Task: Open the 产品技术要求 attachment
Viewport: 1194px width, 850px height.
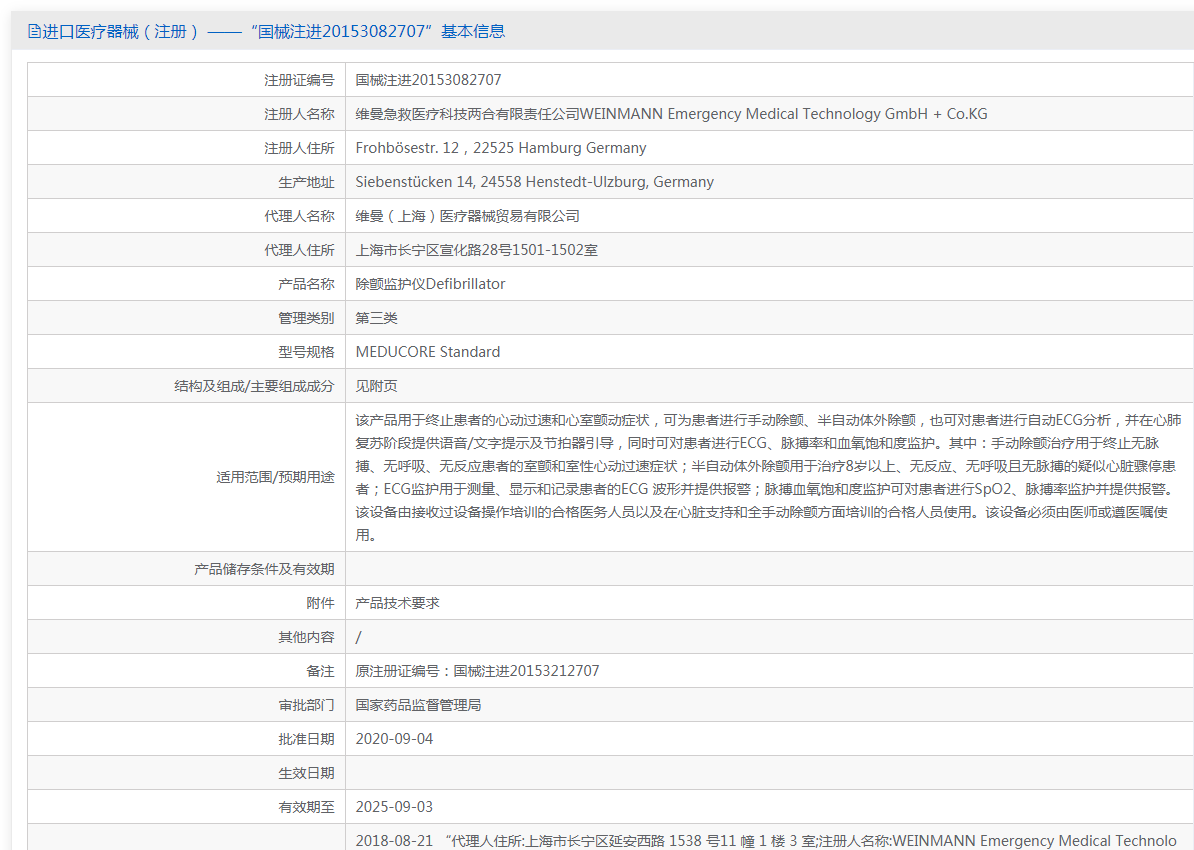Action: (397, 603)
